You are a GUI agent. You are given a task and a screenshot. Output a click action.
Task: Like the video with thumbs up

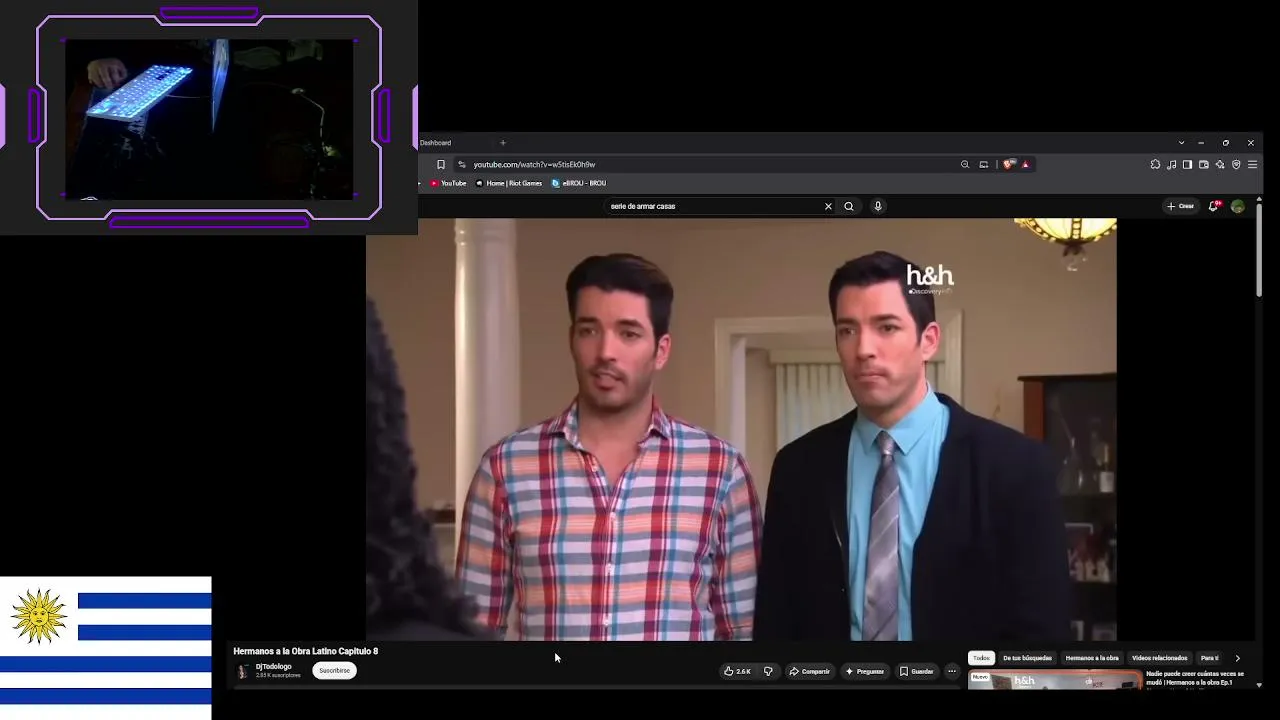tap(737, 671)
